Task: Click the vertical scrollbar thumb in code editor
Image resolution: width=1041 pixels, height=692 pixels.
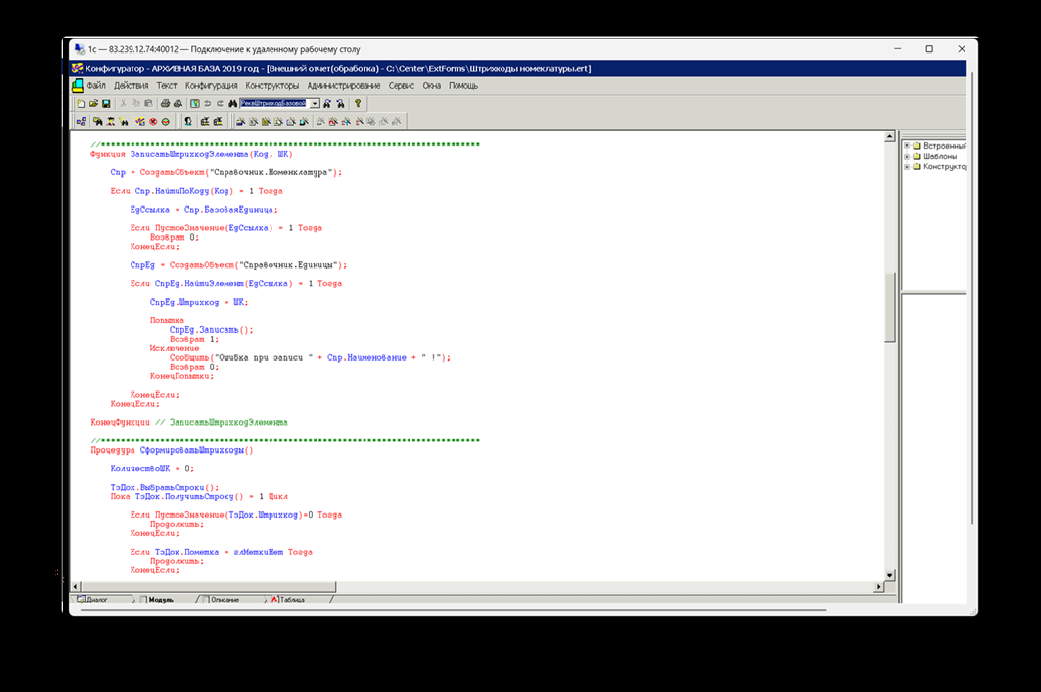Action: point(890,307)
